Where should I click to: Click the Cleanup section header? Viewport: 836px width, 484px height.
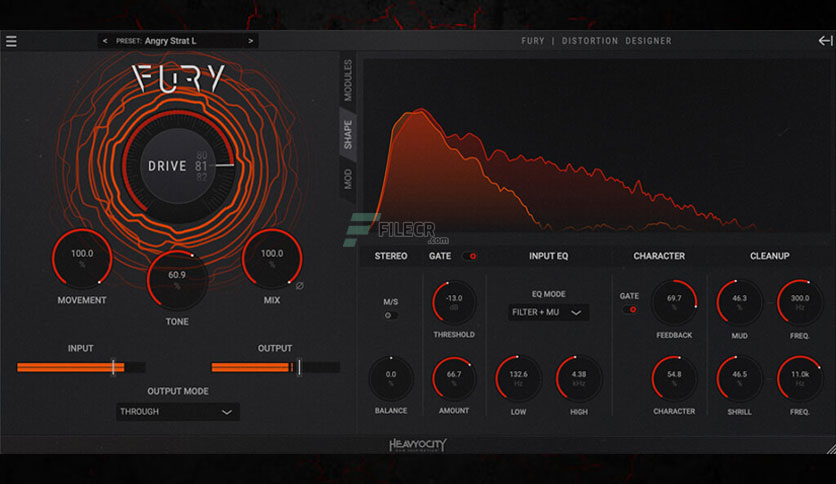coord(770,256)
